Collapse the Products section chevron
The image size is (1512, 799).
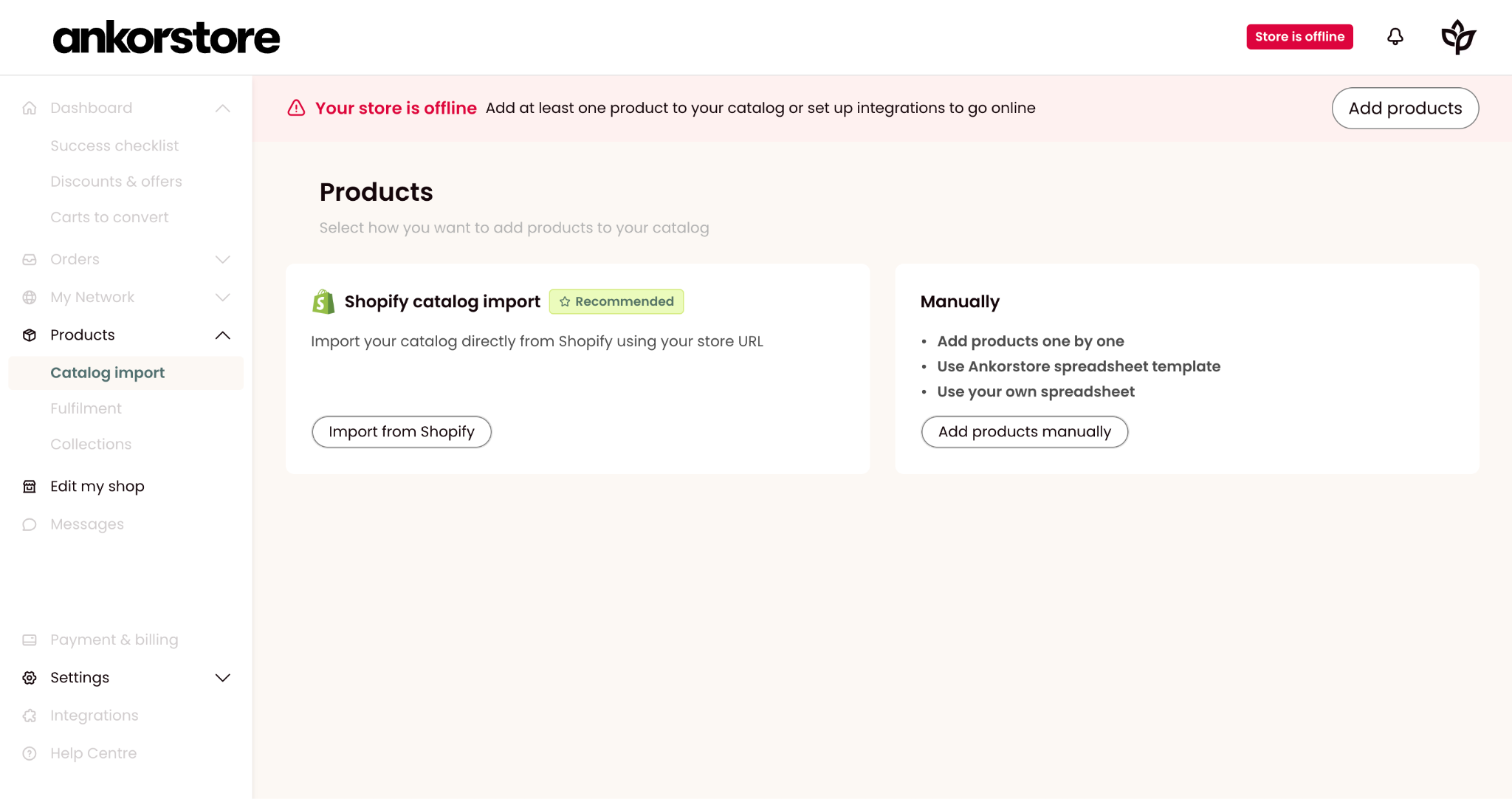click(x=222, y=335)
